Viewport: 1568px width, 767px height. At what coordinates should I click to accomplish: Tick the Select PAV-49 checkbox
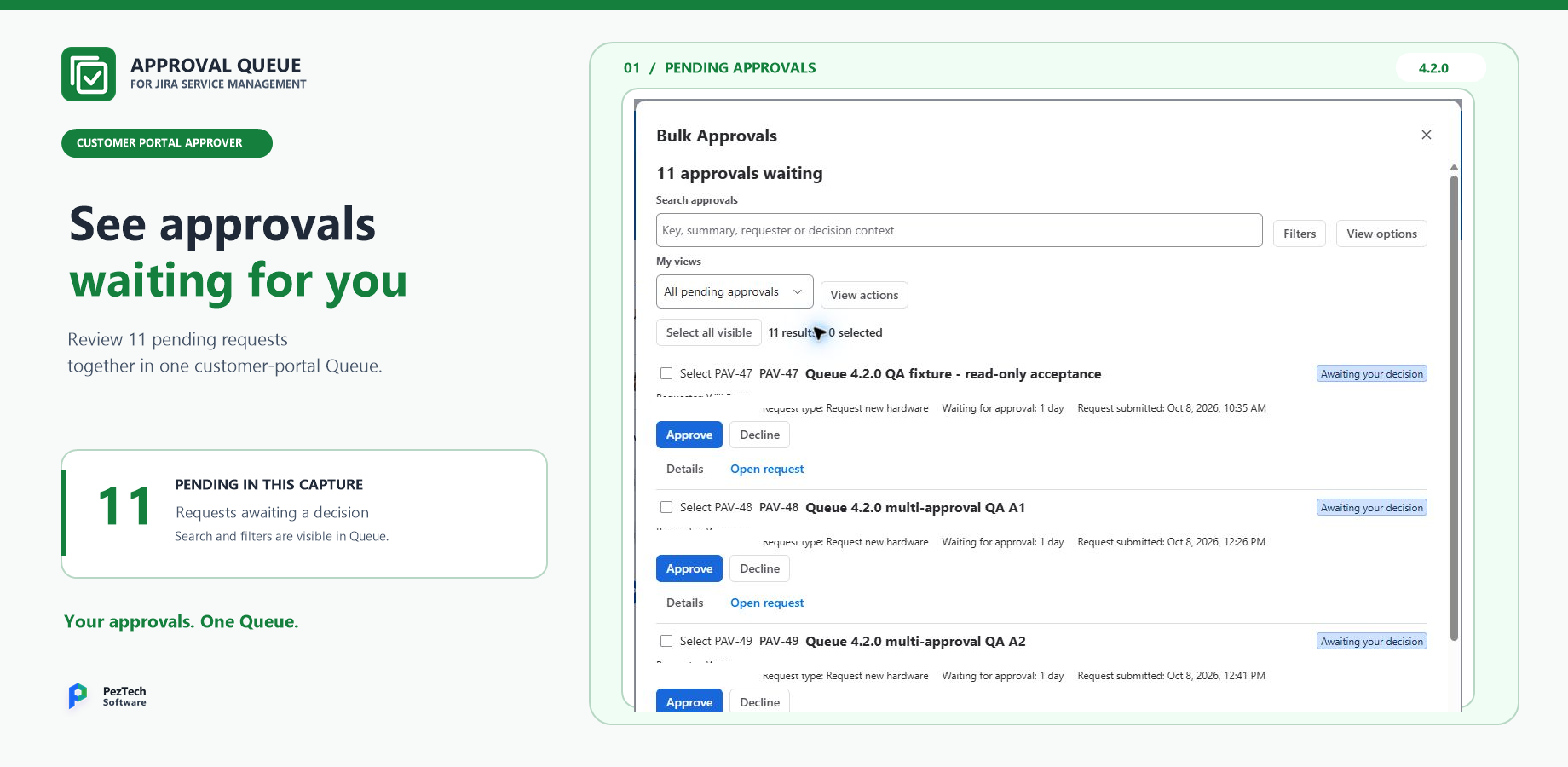666,641
